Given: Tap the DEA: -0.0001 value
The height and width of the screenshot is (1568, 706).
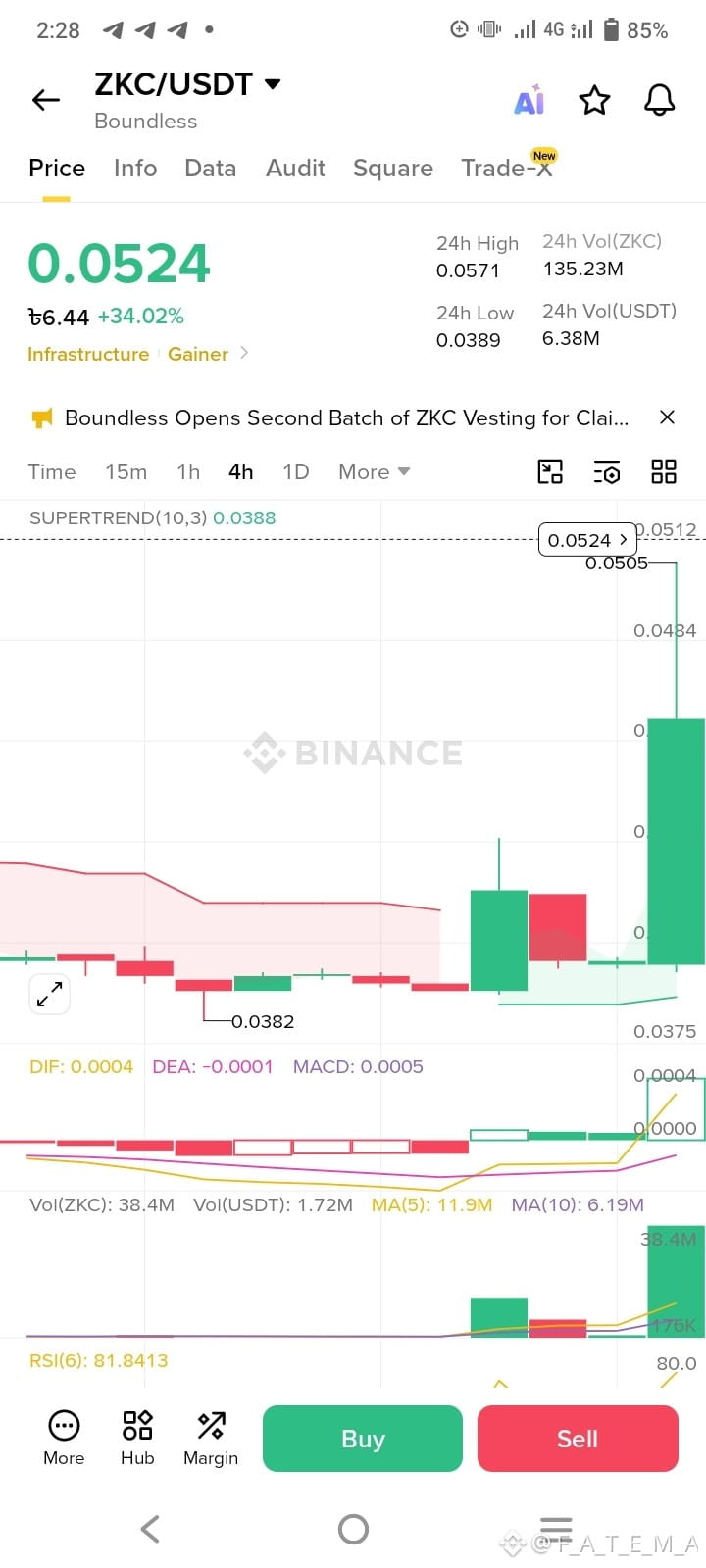Looking at the screenshot, I should 213,1066.
